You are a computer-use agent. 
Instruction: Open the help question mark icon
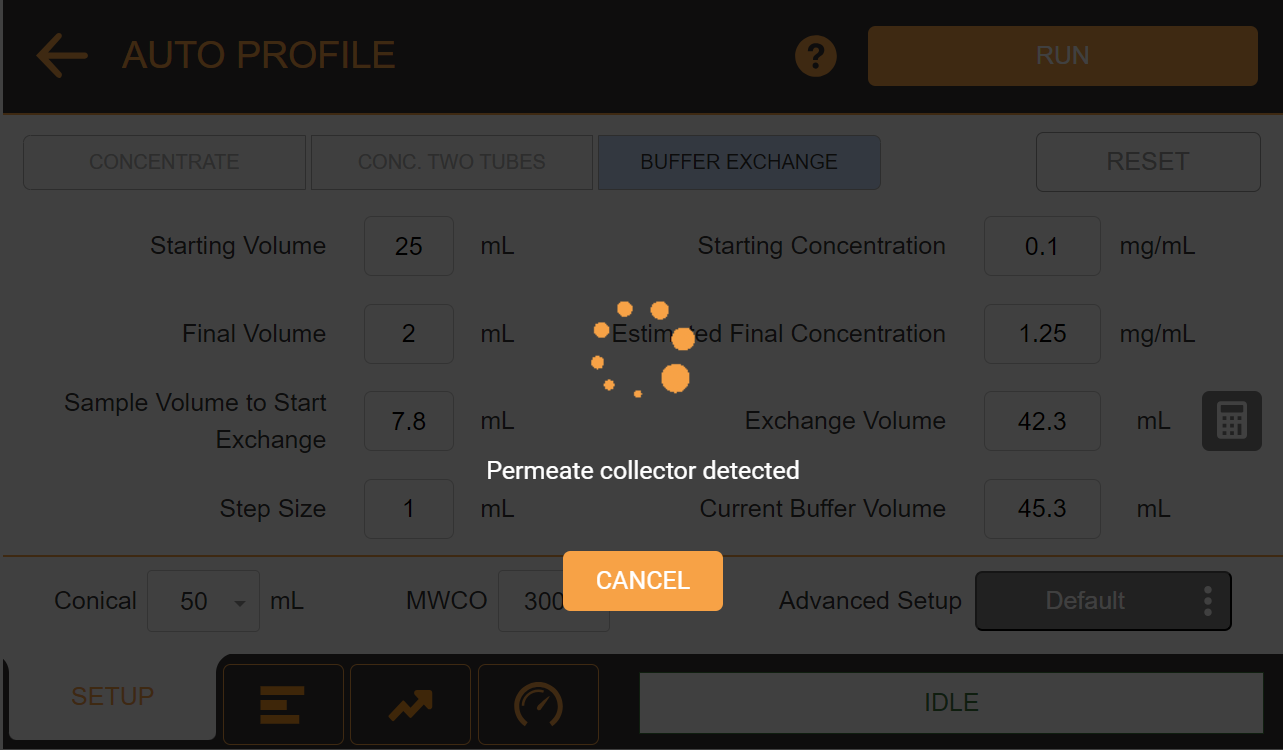point(816,56)
